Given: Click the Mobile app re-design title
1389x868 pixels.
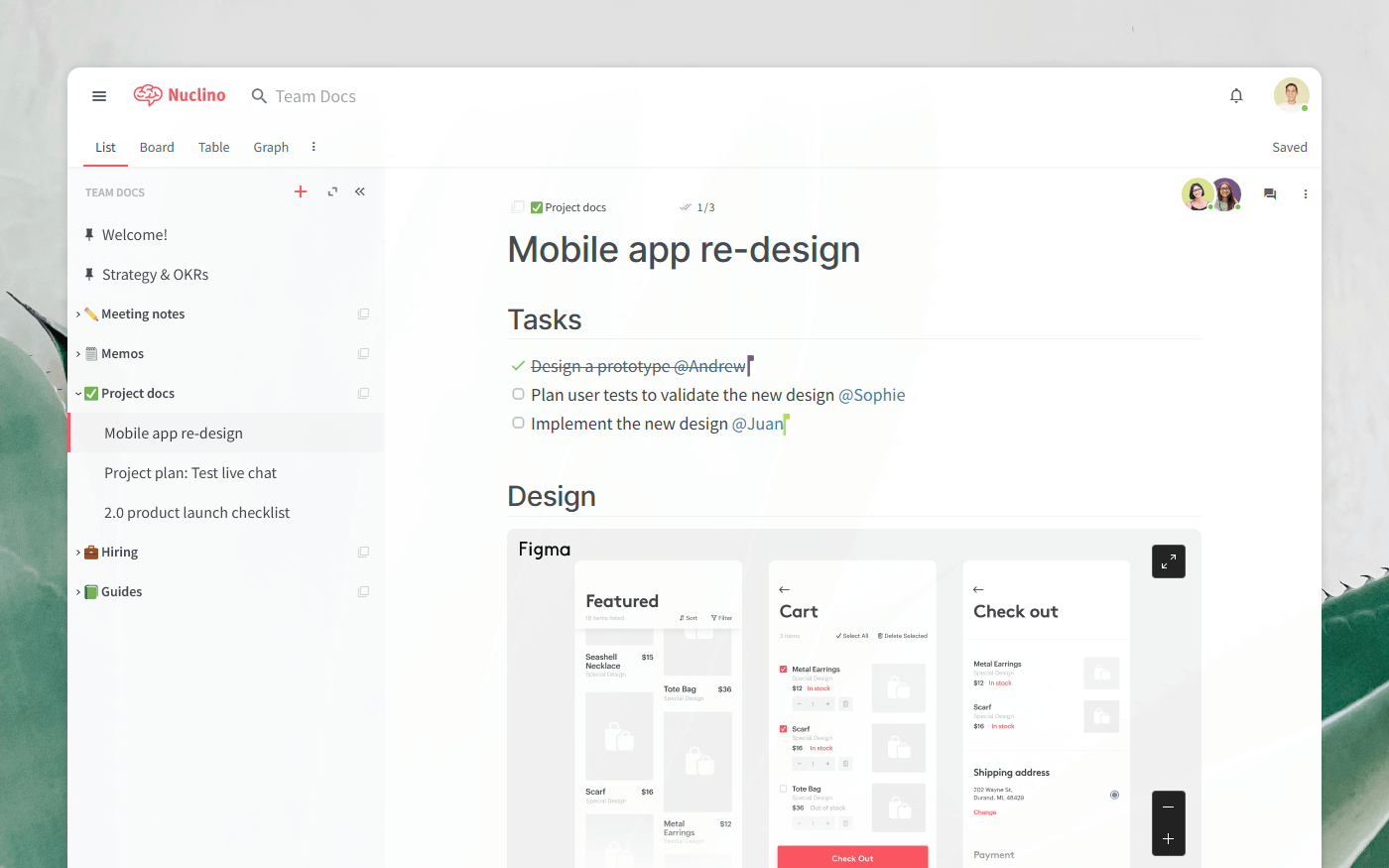Looking at the screenshot, I should click(x=684, y=249).
